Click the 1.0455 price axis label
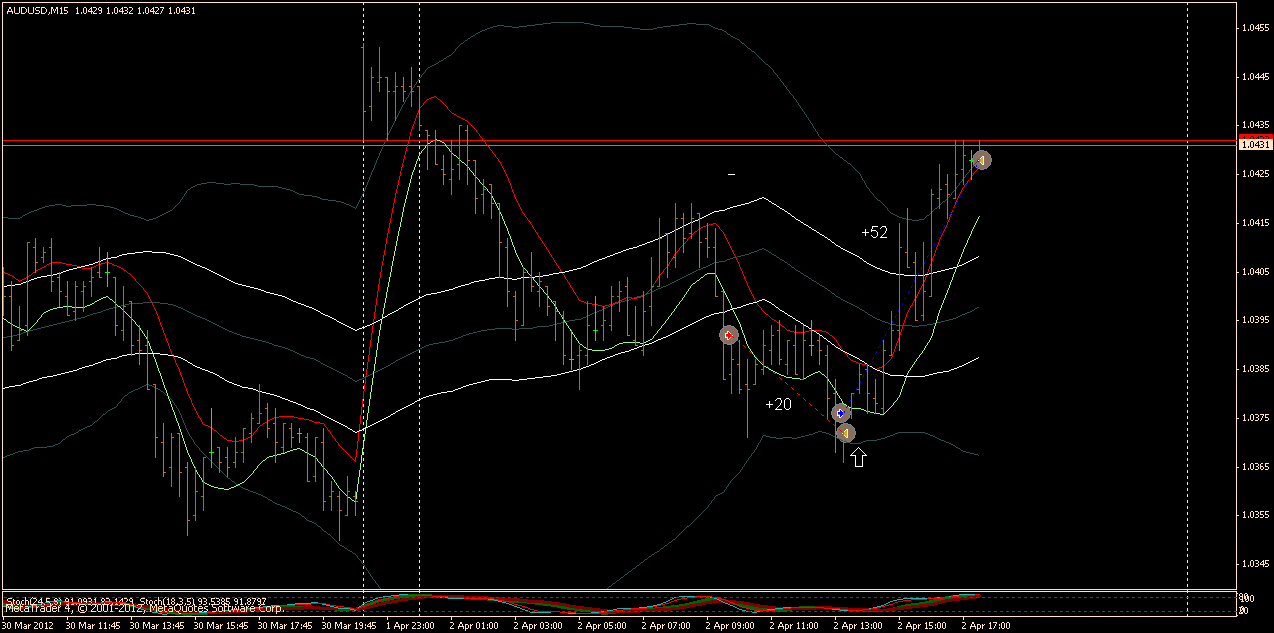 coord(1254,28)
